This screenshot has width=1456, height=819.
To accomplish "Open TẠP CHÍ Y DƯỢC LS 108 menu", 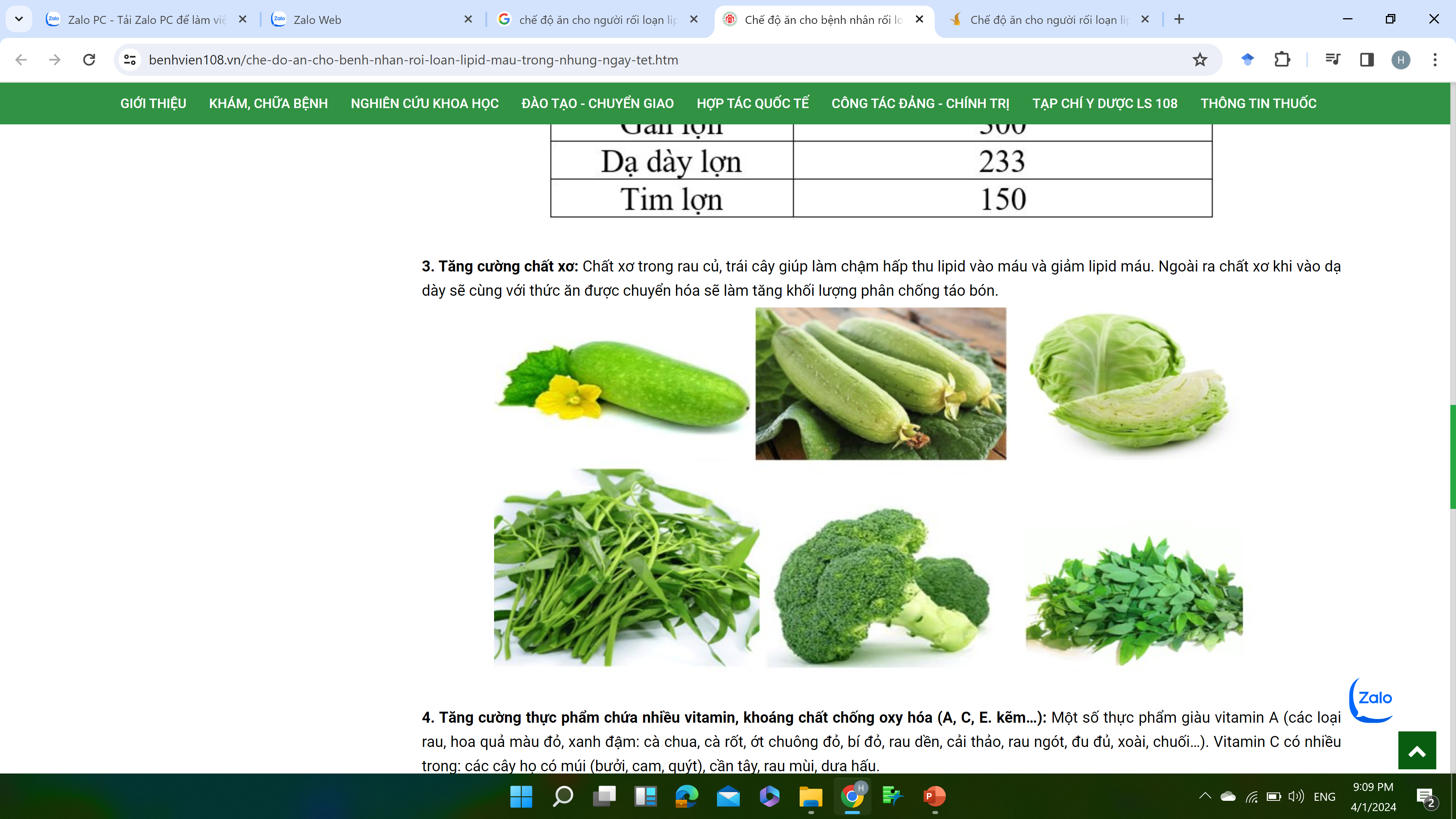I will click(x=1105, y=104).
